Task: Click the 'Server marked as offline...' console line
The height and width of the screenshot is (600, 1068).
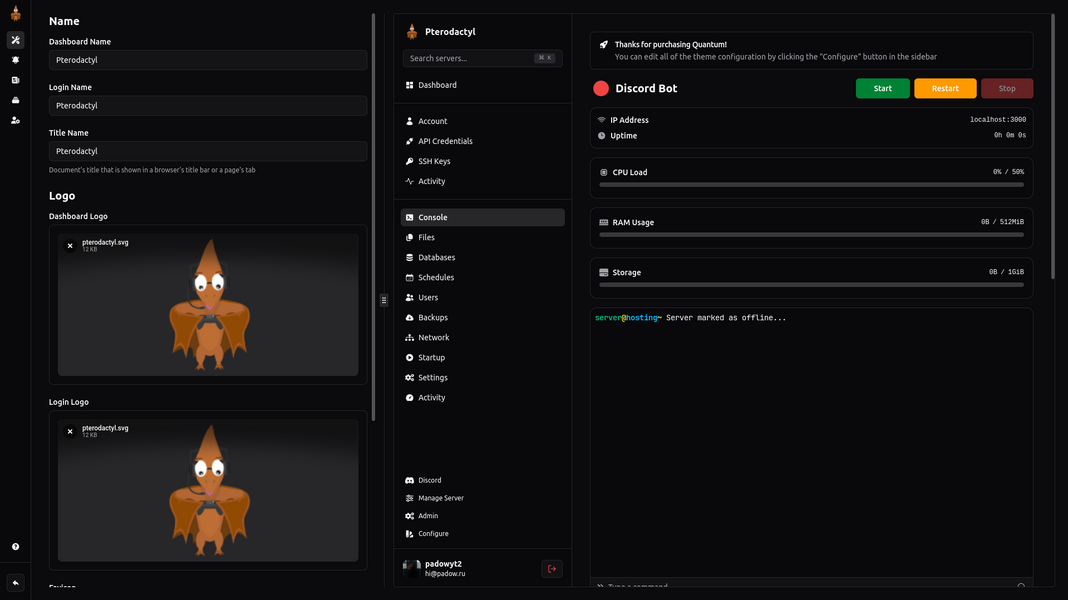Action: (690, 318)
